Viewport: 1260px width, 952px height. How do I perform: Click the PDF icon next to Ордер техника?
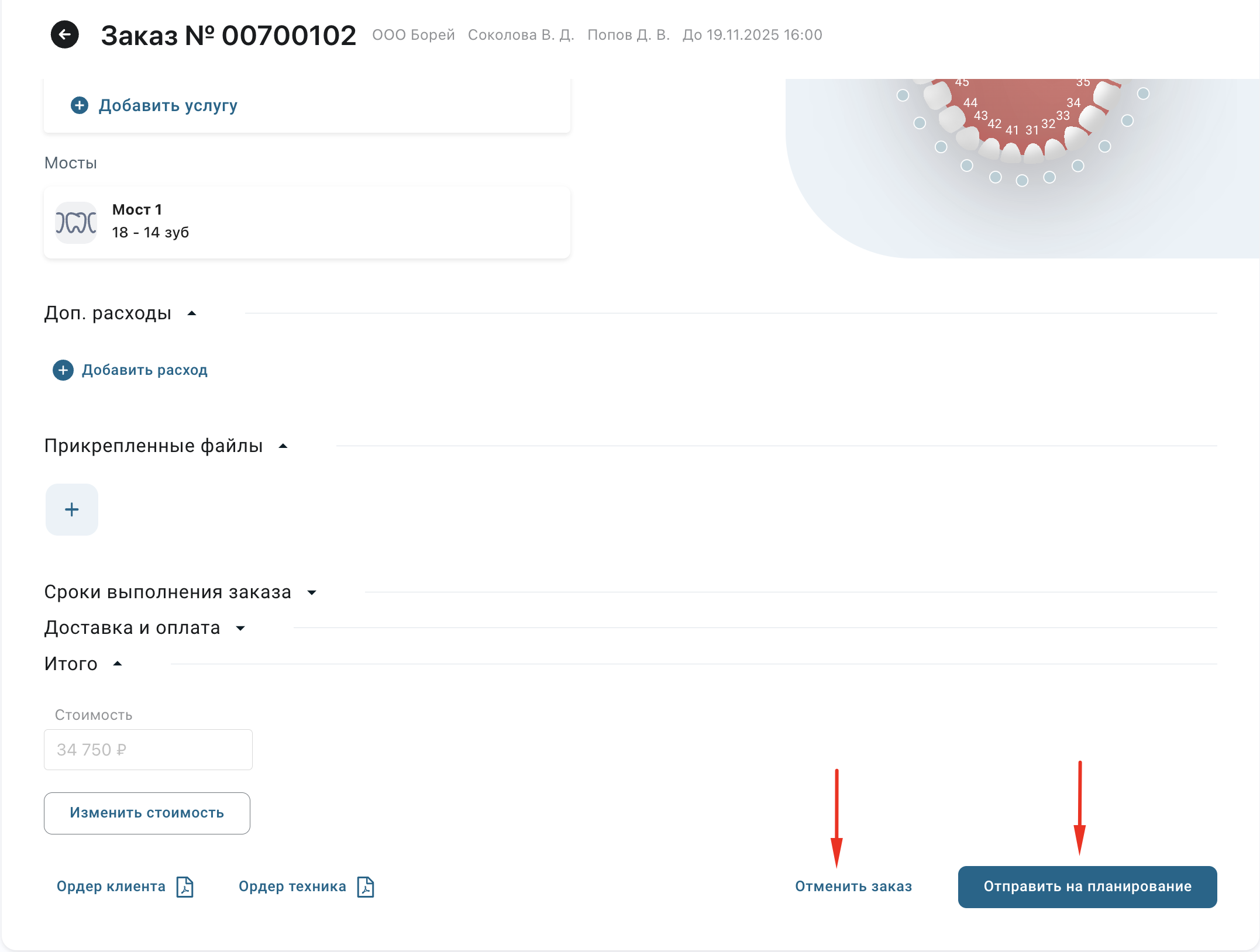click(366, 887)
